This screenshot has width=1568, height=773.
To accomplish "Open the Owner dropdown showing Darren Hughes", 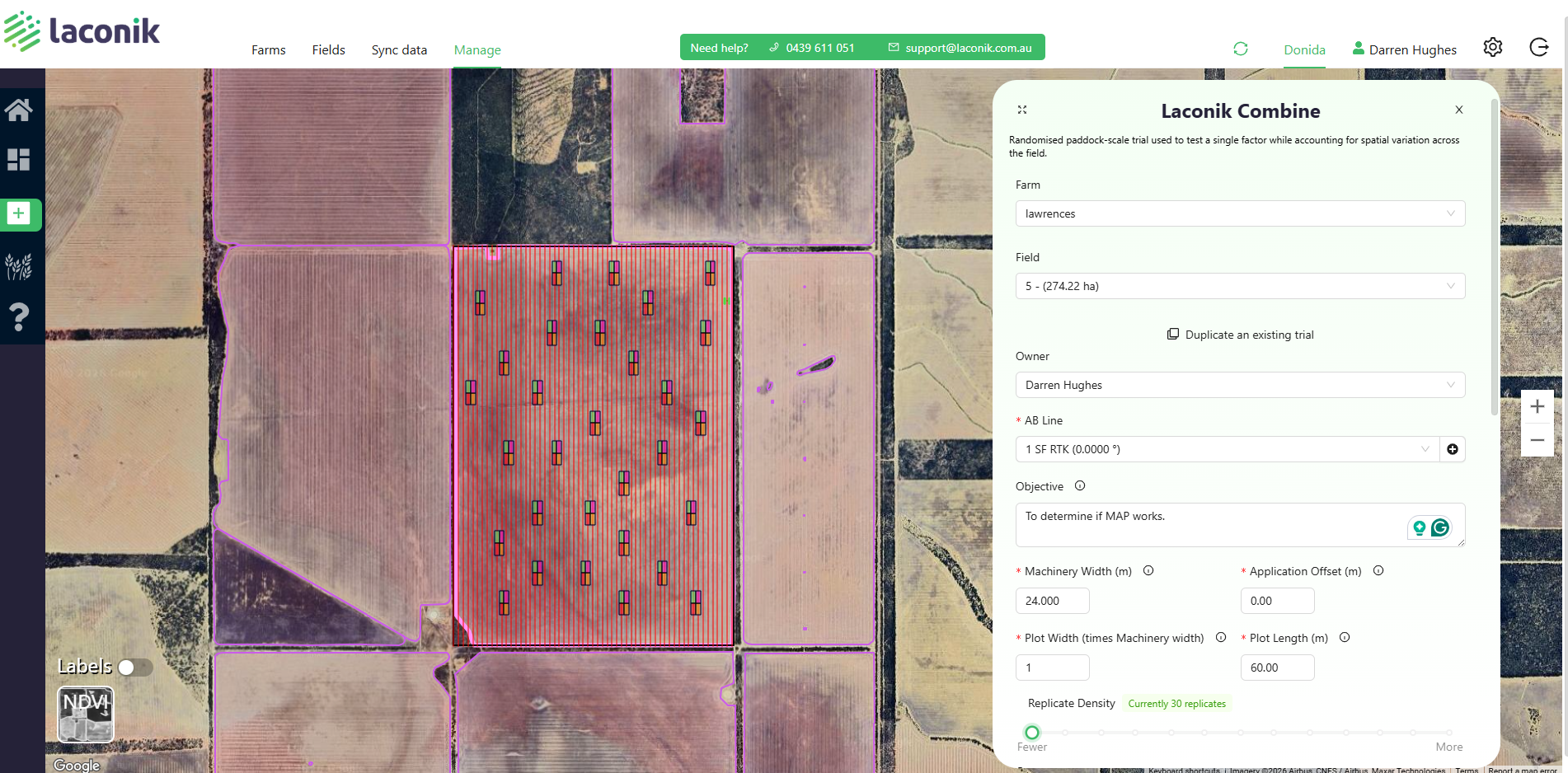I will 1239,385.
